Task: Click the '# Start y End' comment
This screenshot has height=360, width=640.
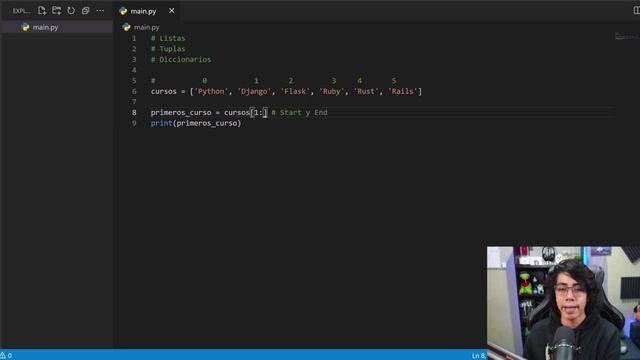Action: (299, 112)
